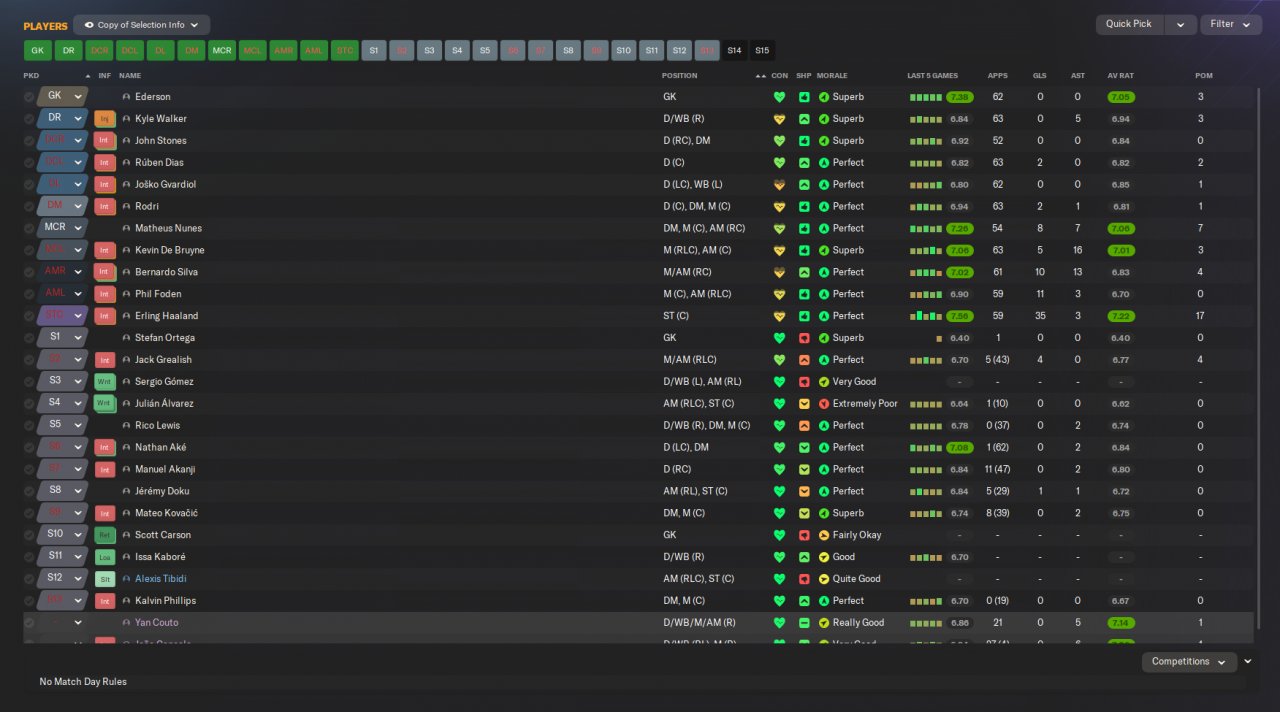
Task: Click the Loa status icon beside Issa Kaboré
Action: pos(104,557)
